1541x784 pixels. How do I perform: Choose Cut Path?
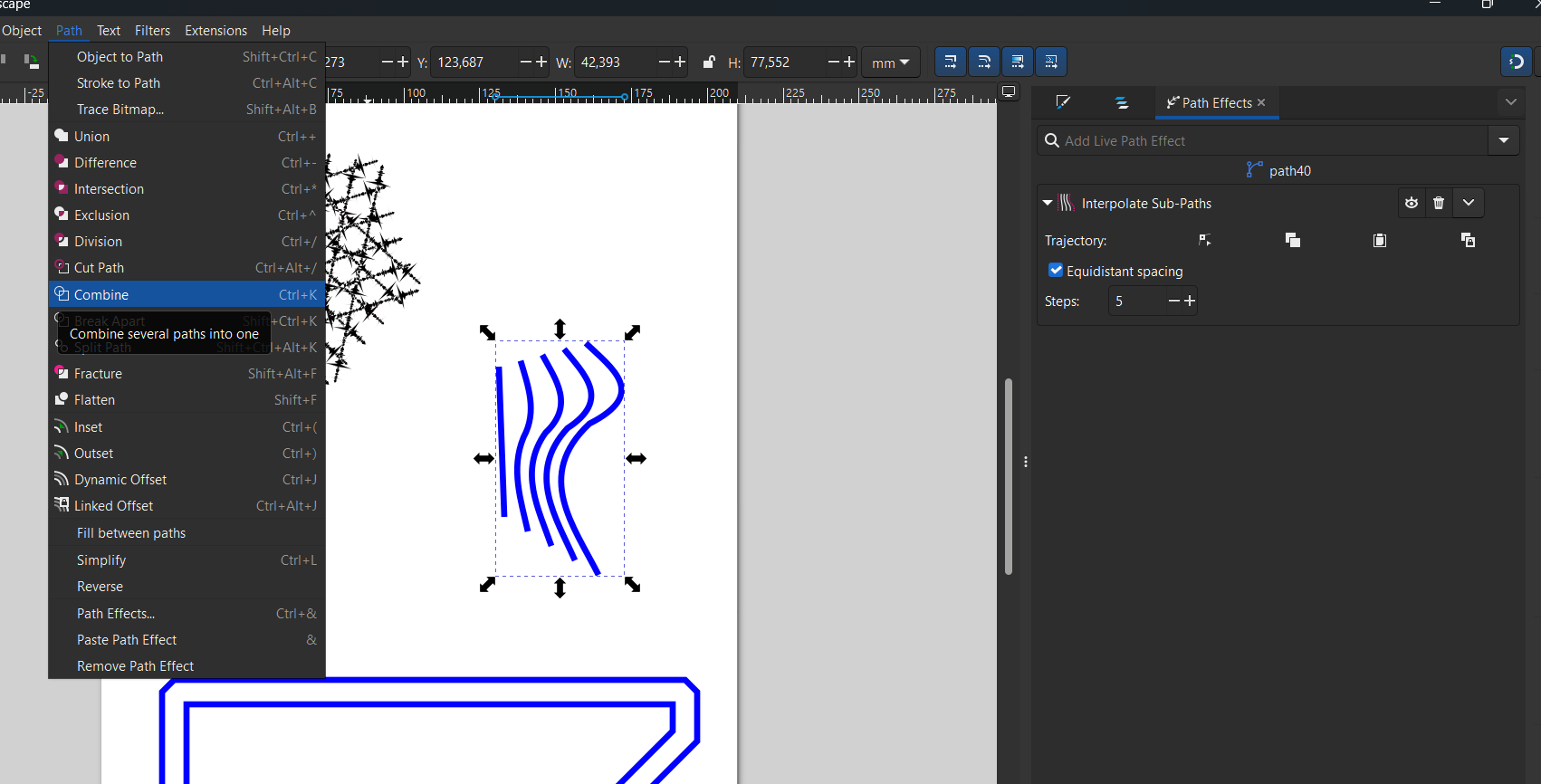click(x=187, y=268)
